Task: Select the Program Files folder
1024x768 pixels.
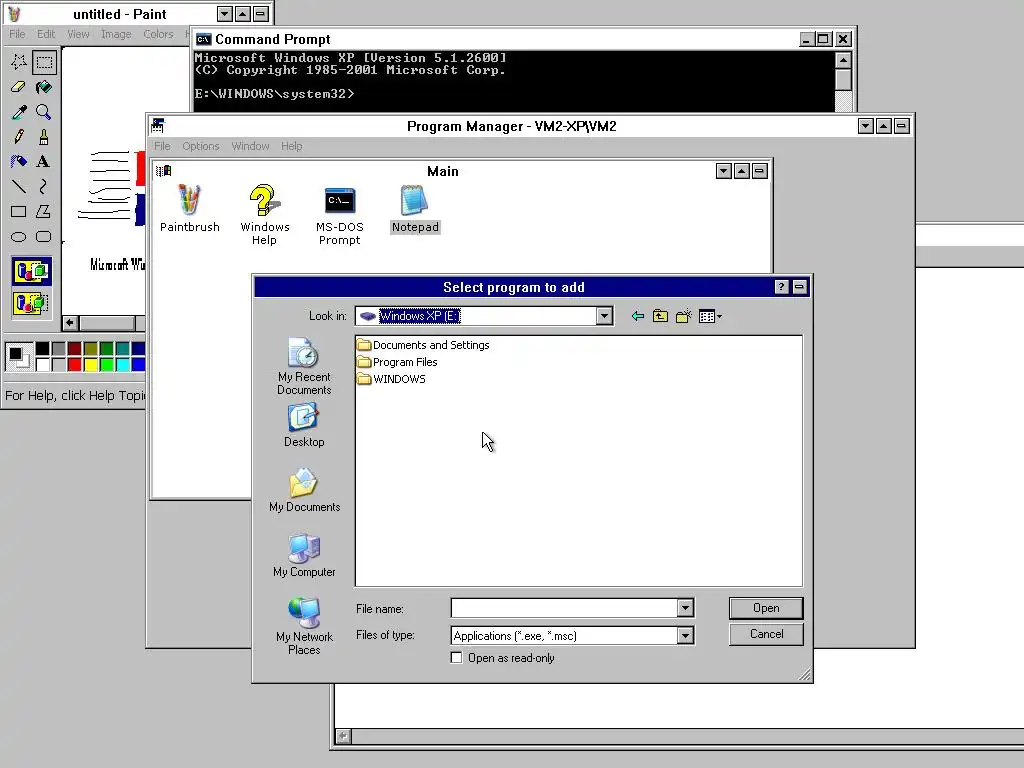Action: [398, 362]
